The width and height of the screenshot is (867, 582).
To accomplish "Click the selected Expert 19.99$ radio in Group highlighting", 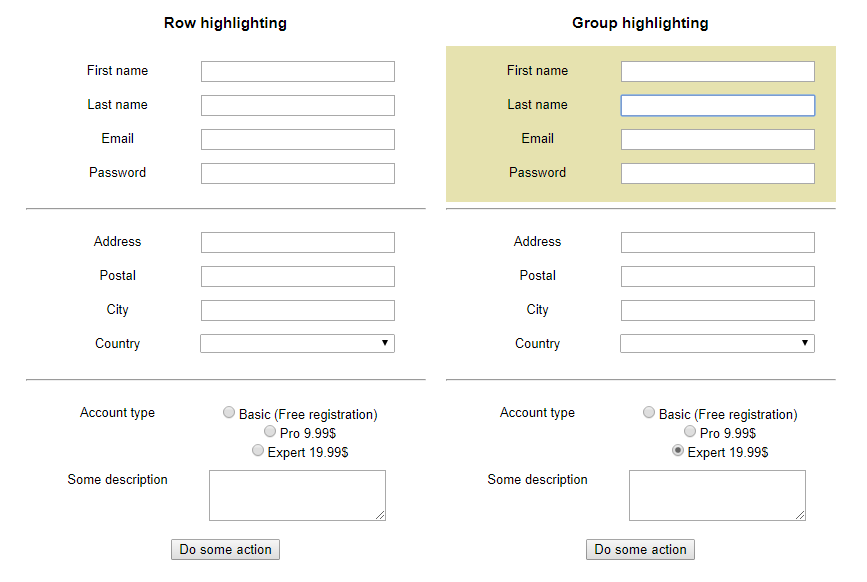I will pyautogui.click(x=678, y=451).
